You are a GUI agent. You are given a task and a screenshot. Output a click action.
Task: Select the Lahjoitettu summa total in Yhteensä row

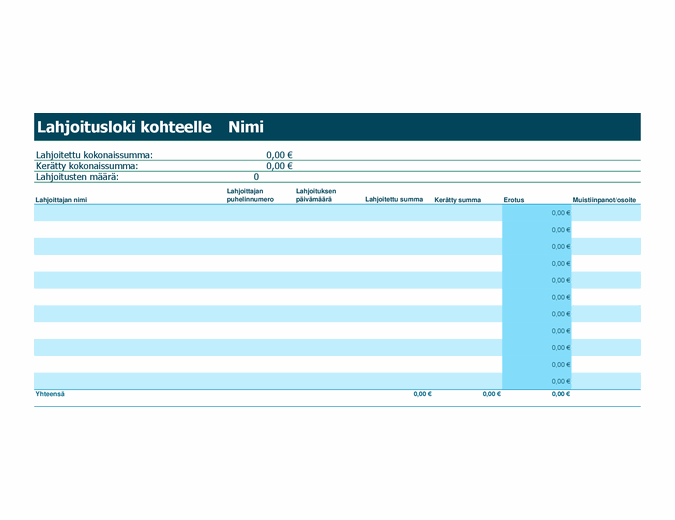[422, 394]
